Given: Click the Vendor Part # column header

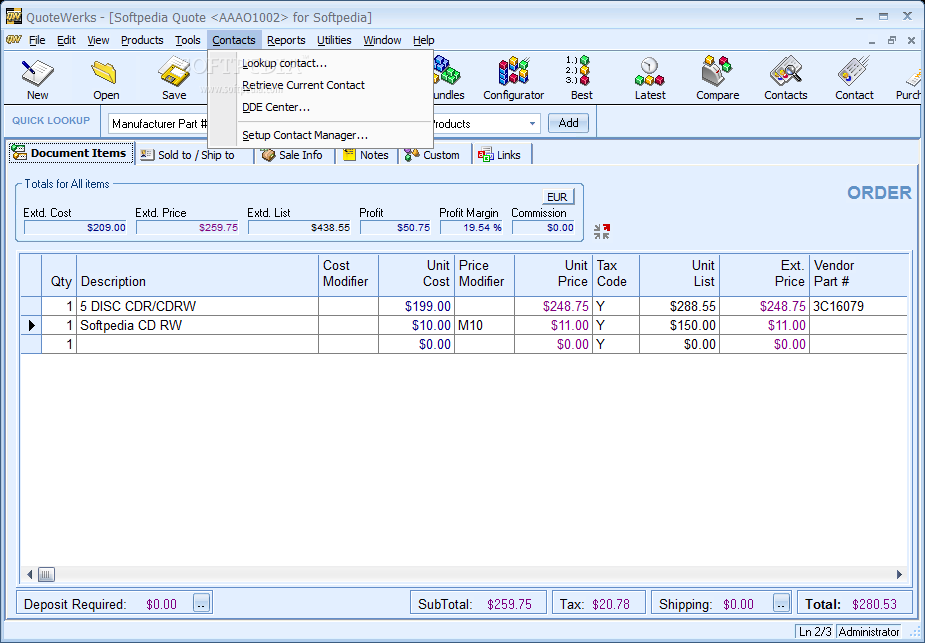Looking at the screenshot, I should click(858, 275).
